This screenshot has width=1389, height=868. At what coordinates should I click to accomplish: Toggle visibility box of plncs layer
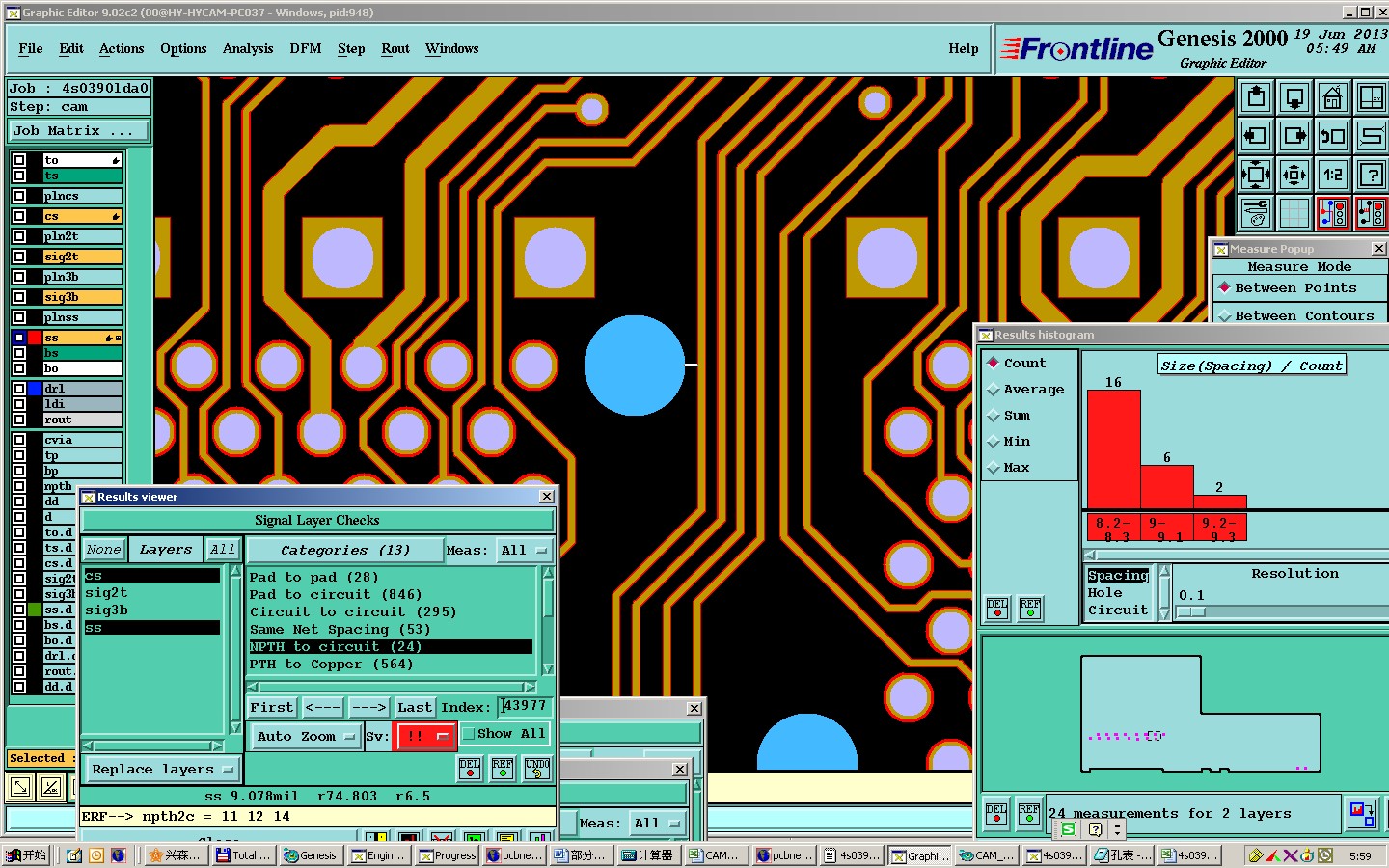pos(19,196)
